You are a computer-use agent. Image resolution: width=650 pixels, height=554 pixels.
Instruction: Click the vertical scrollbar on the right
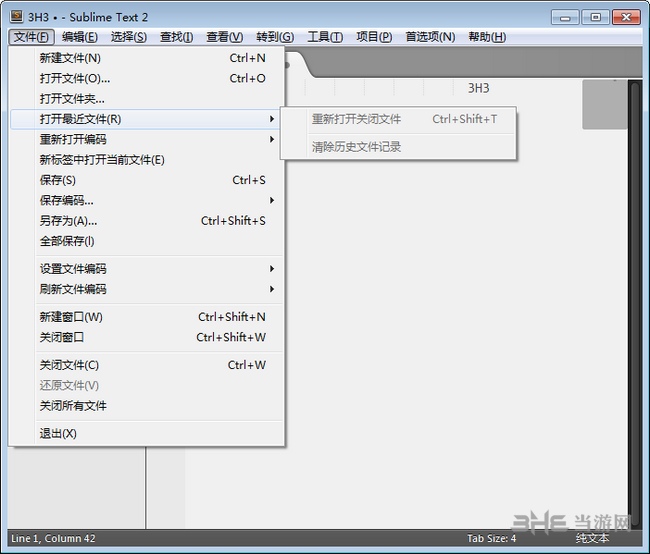click(635, 303)
